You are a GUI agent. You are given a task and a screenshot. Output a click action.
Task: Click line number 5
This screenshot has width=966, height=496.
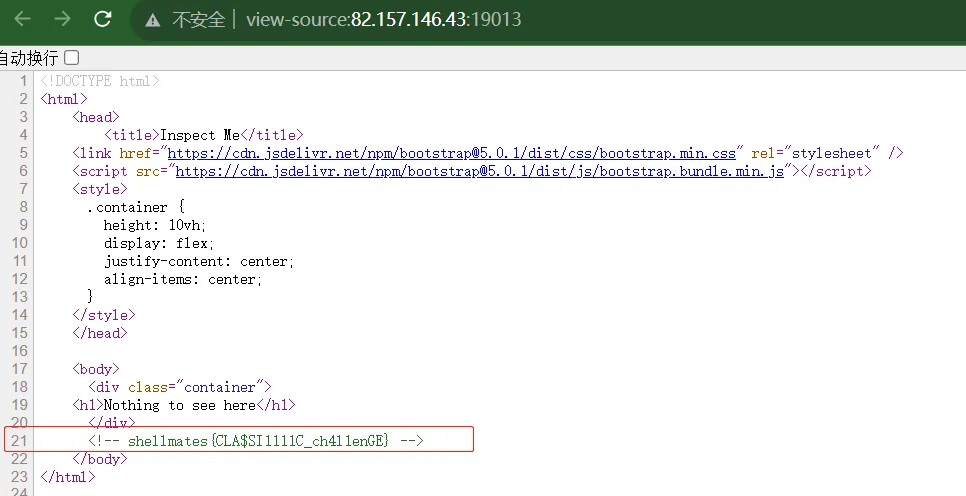[x=23, y=153]
